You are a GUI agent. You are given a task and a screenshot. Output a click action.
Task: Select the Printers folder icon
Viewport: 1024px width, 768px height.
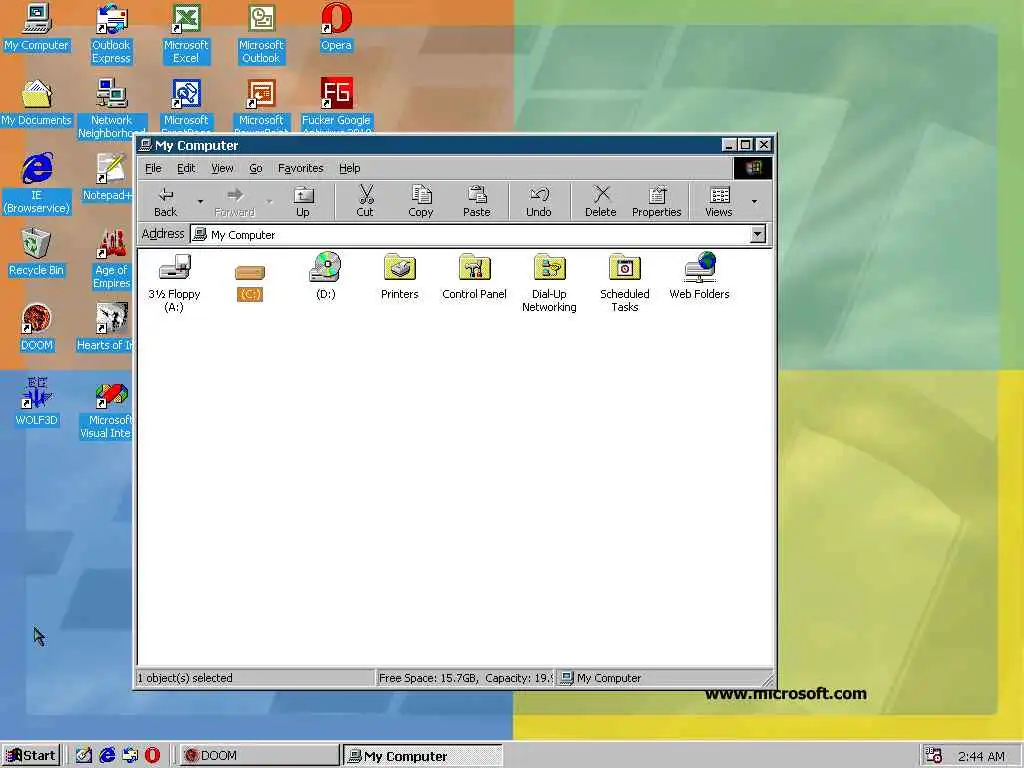coord(400,276)
